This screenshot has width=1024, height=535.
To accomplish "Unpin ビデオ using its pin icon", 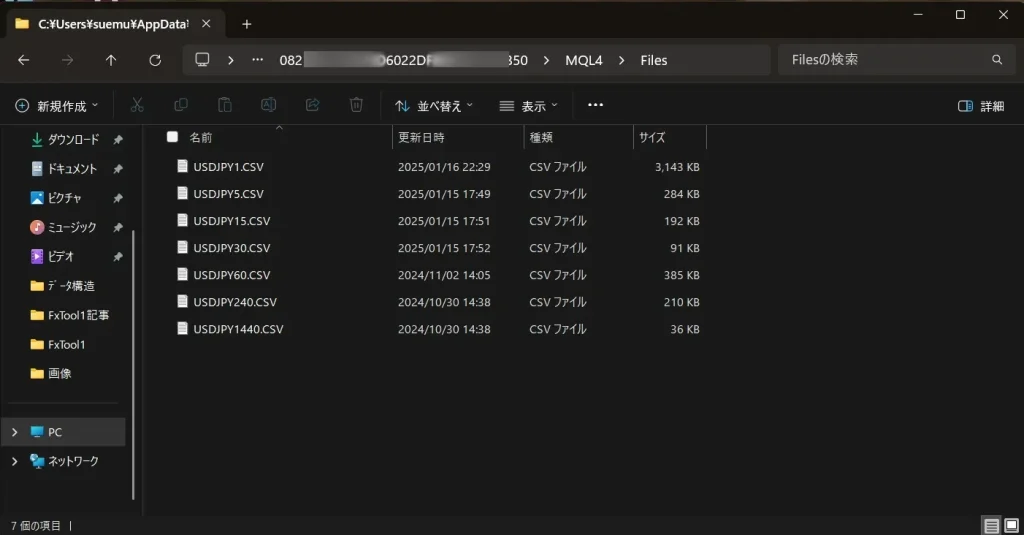I will pos(118,257).
